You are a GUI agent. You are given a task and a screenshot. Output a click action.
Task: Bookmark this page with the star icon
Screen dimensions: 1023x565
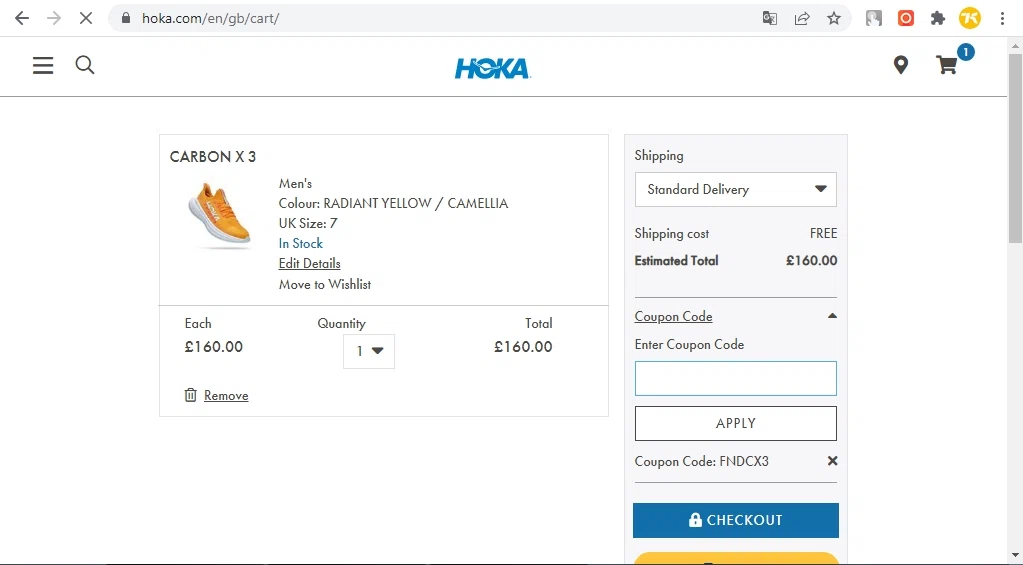tap(834, 18)
